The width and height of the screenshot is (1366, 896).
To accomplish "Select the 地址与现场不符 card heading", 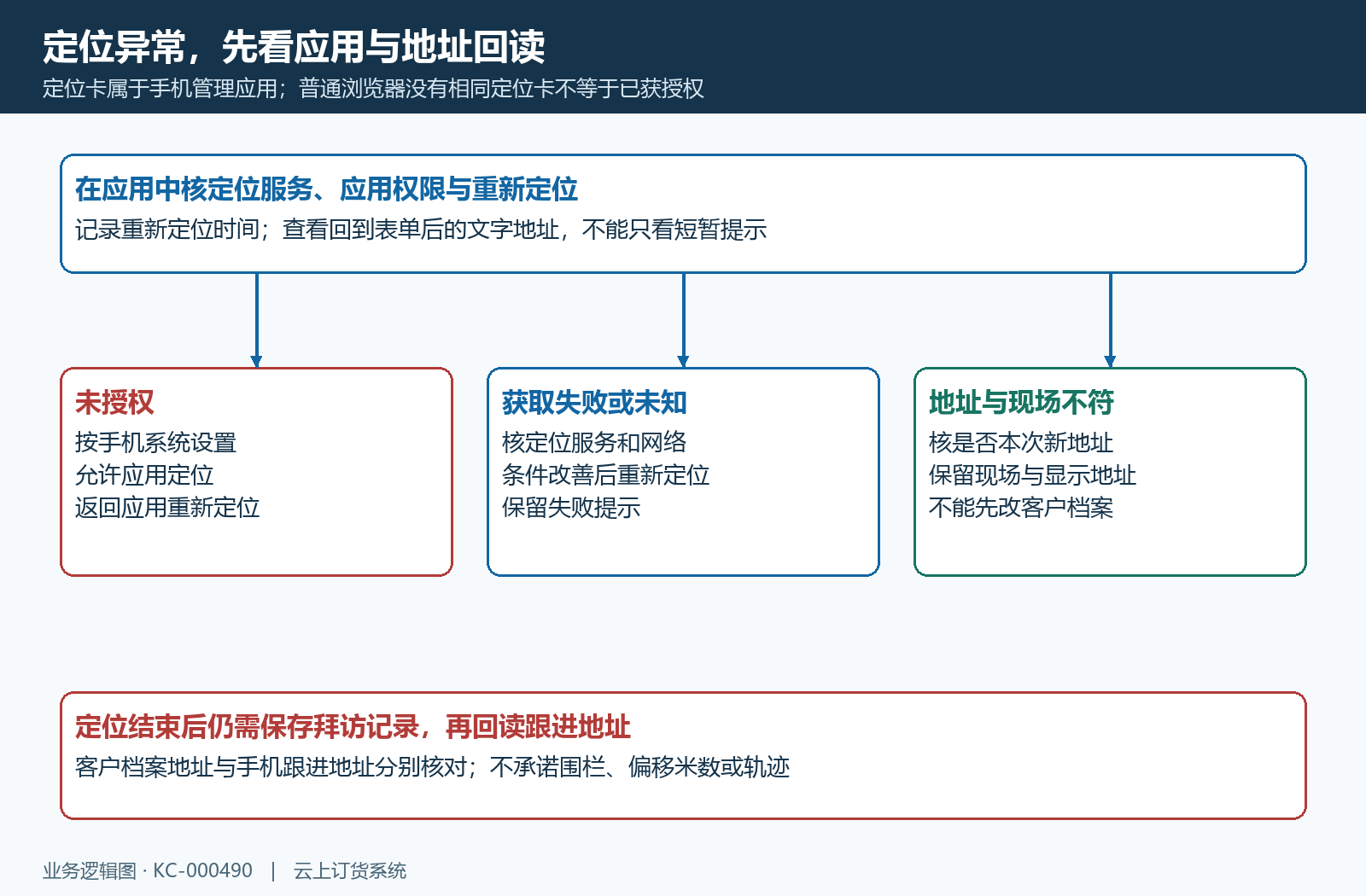I will (x=1021, y=402).
